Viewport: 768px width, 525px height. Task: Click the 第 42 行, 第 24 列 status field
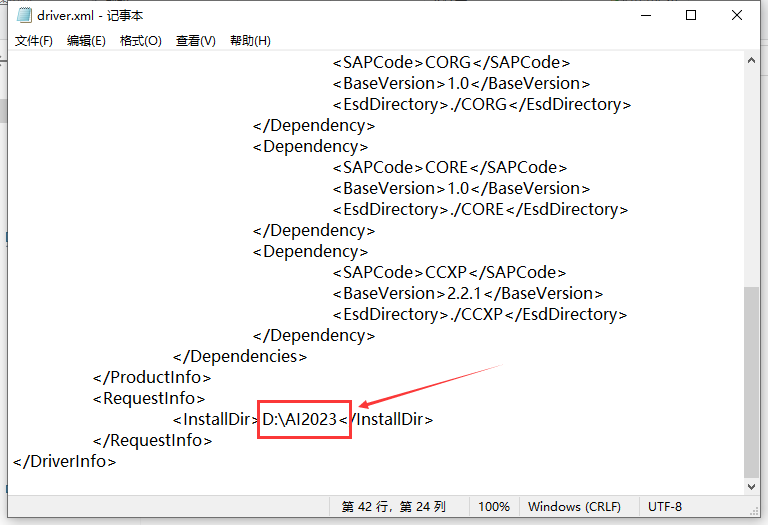[394, 506]
